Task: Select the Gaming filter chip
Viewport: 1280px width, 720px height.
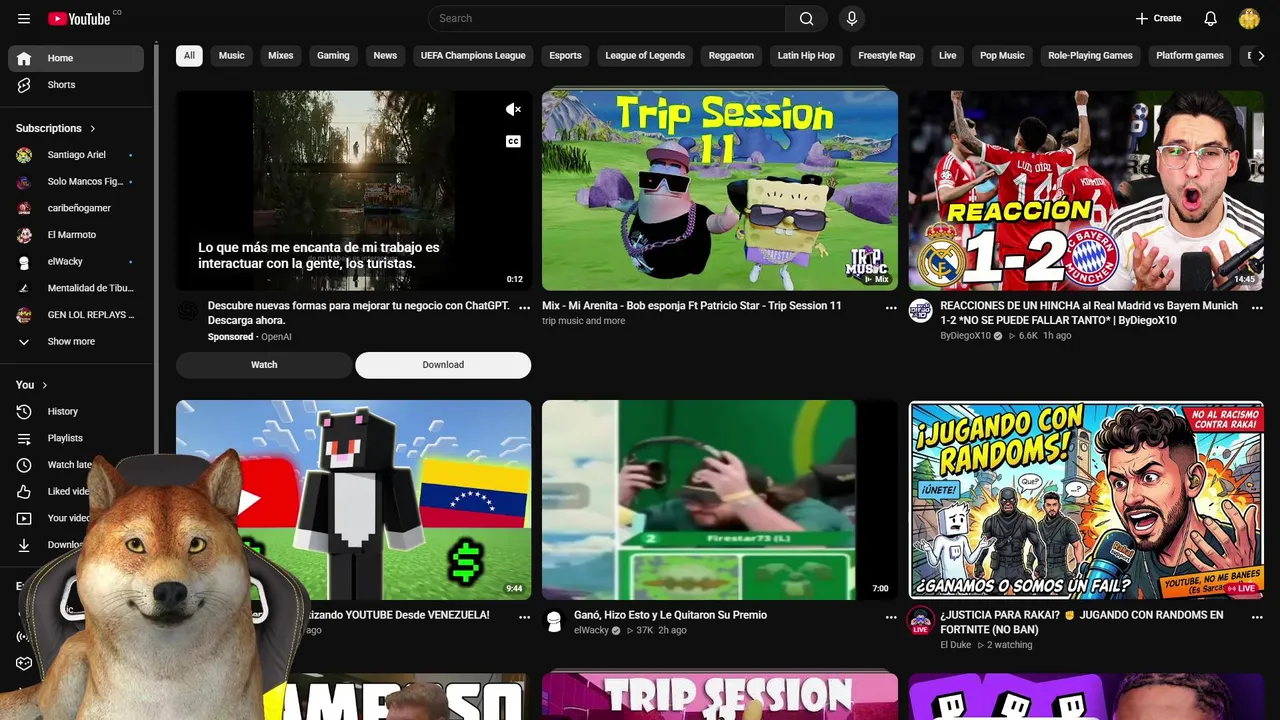Action: pyautogui.click(x=333, y=56)
